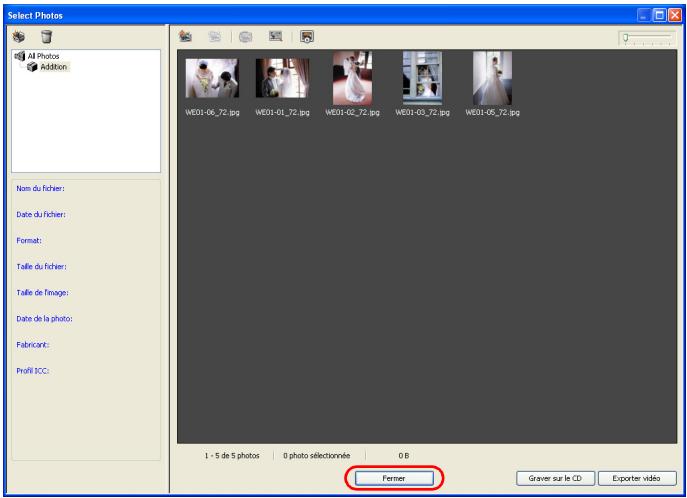Click the file name label WE01-03_72.jpg

click(x=422, y=113)
